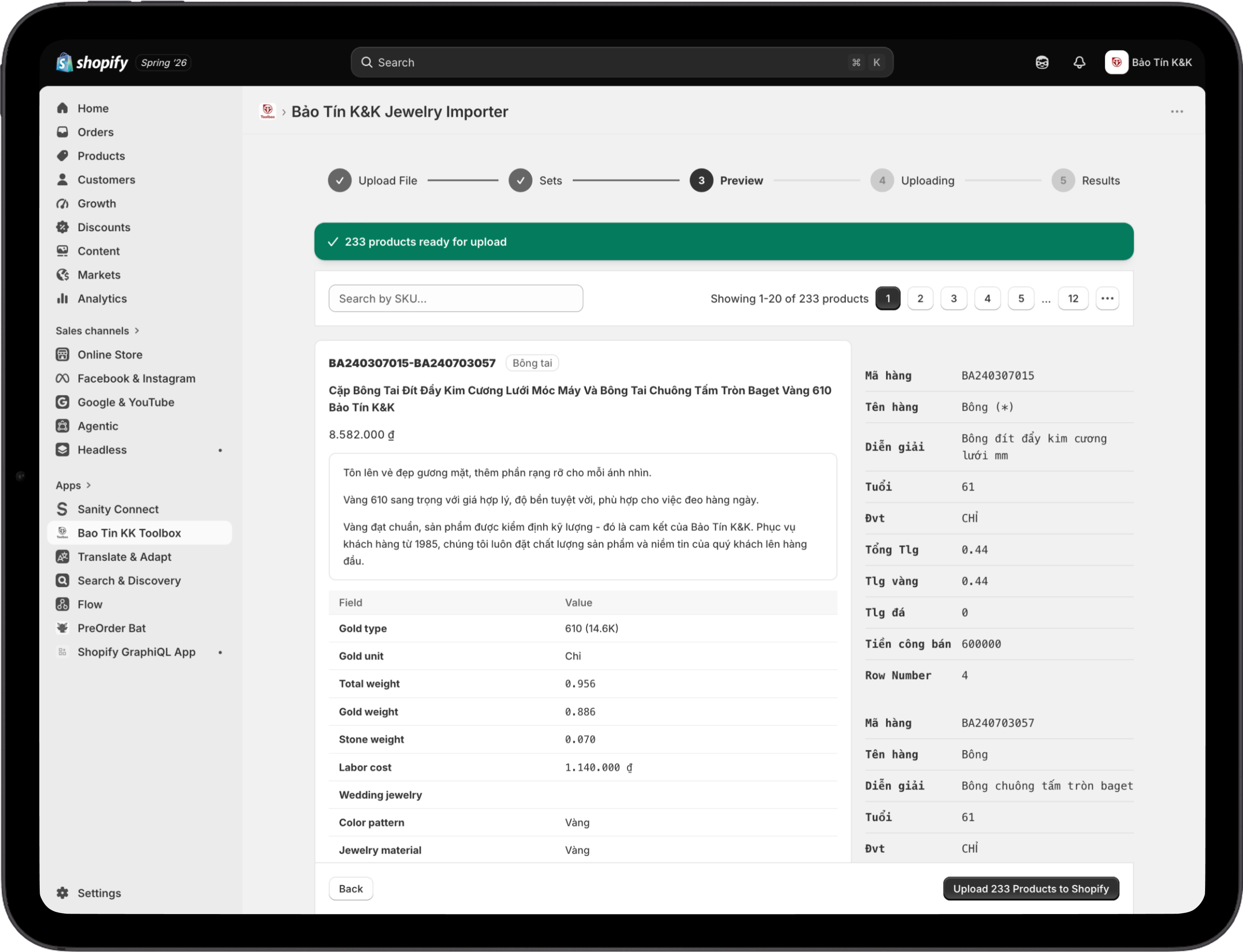Go to pagination page 12
This screenshot has height=952, width=1243.
pyautogui.click(x=1073, y=299)
